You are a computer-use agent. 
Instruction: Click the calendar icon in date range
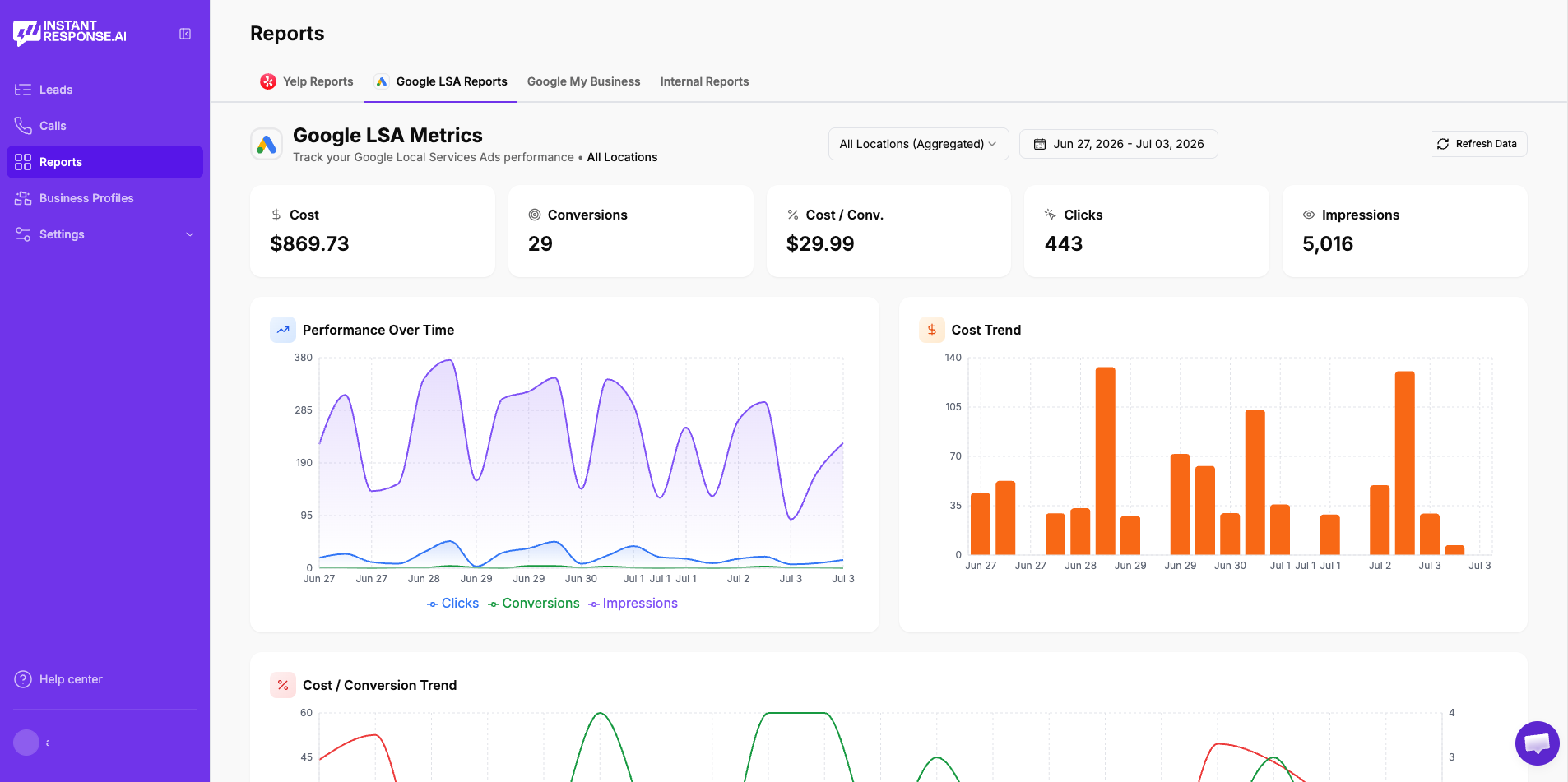[x=1040, y=144]
